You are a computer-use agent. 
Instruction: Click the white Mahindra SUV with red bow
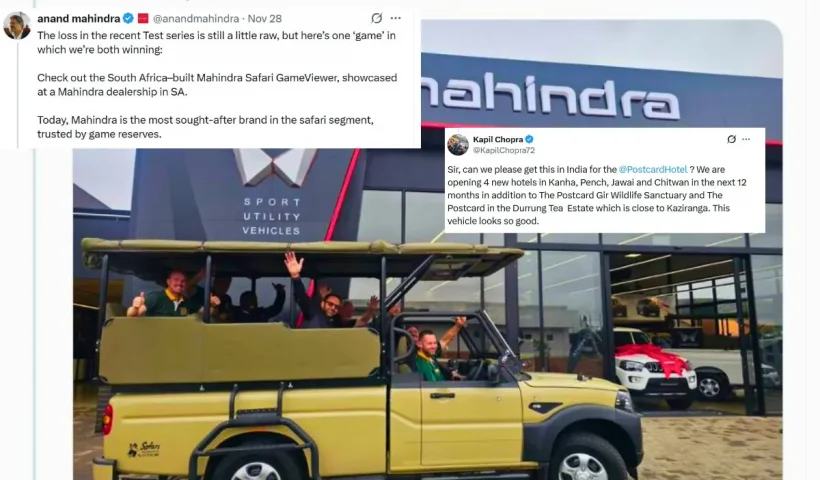click(x=655, y=366)
